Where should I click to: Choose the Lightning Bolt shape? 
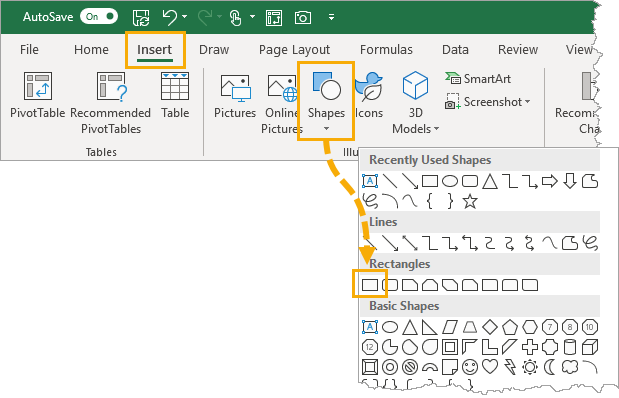pos(510,367)
